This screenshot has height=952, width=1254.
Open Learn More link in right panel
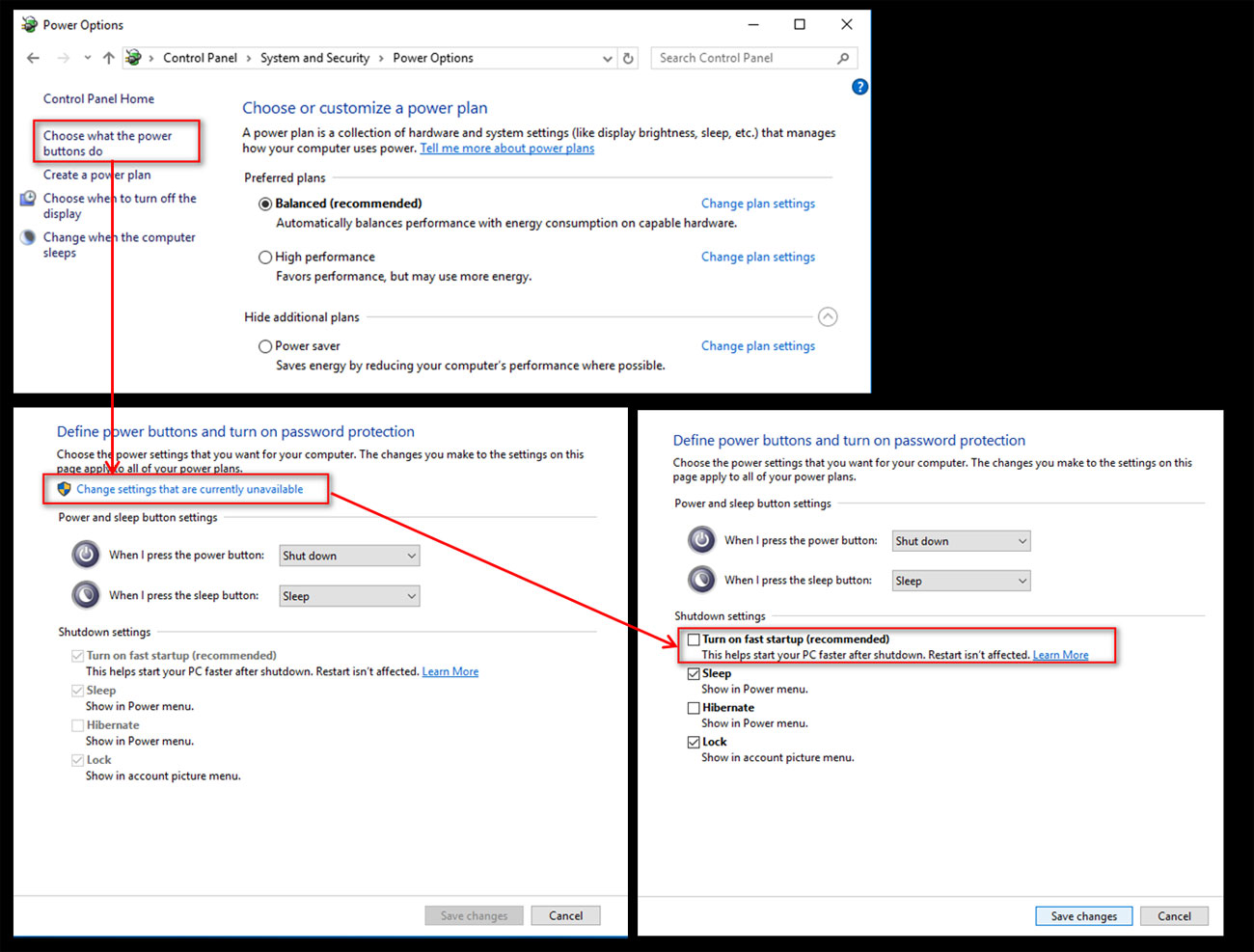coord(1061,655)
